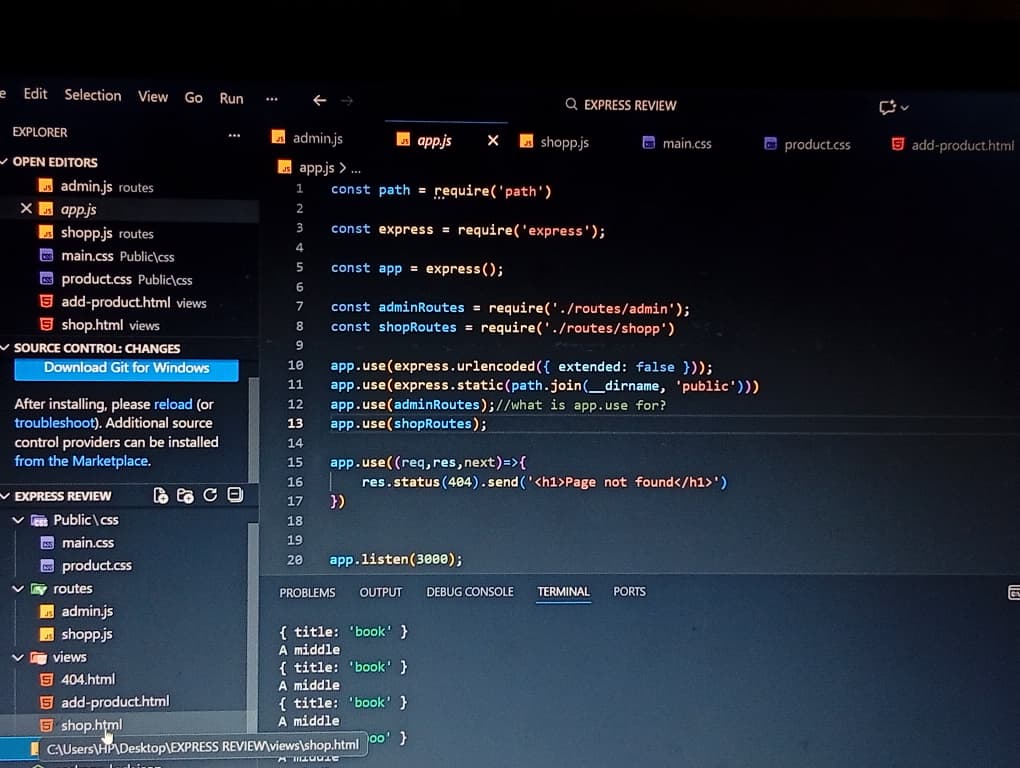This screenshot has width=1020, height=768.
Task: Open the Copilot chat icon top right
Action: click(x=888, y=106)
